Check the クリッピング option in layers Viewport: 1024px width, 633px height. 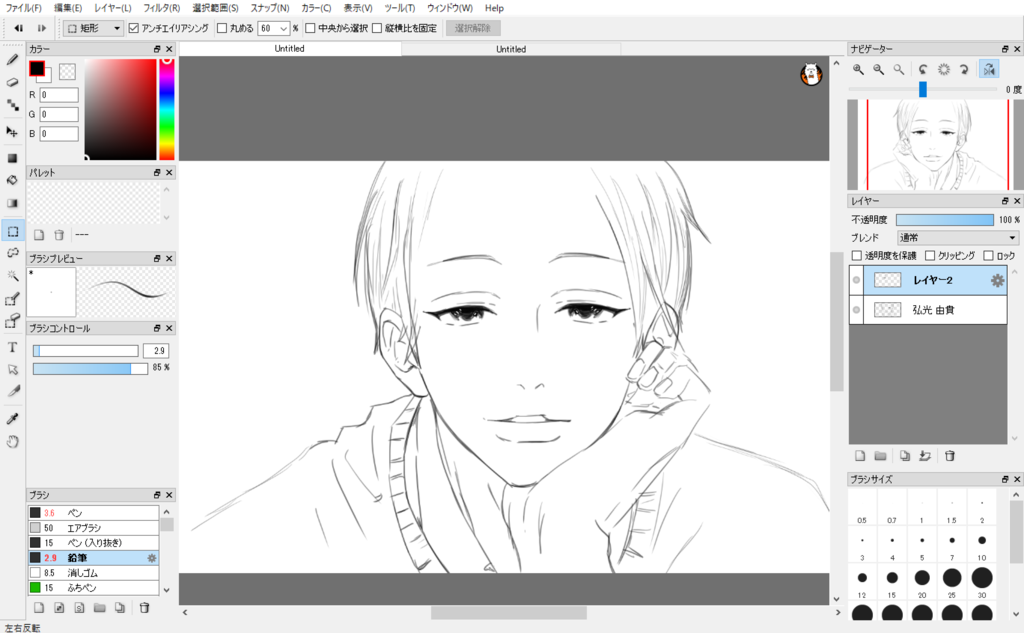[x=930, y=256]
